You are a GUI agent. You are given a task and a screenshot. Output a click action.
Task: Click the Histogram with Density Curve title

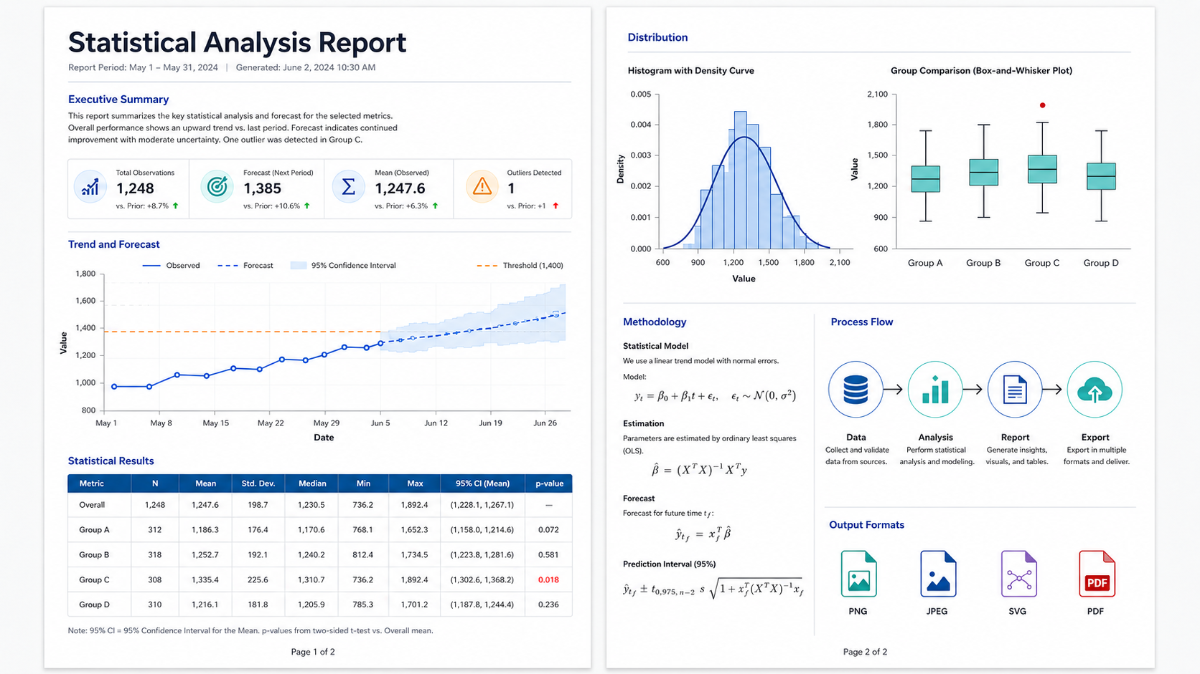(x=691, y=71)
